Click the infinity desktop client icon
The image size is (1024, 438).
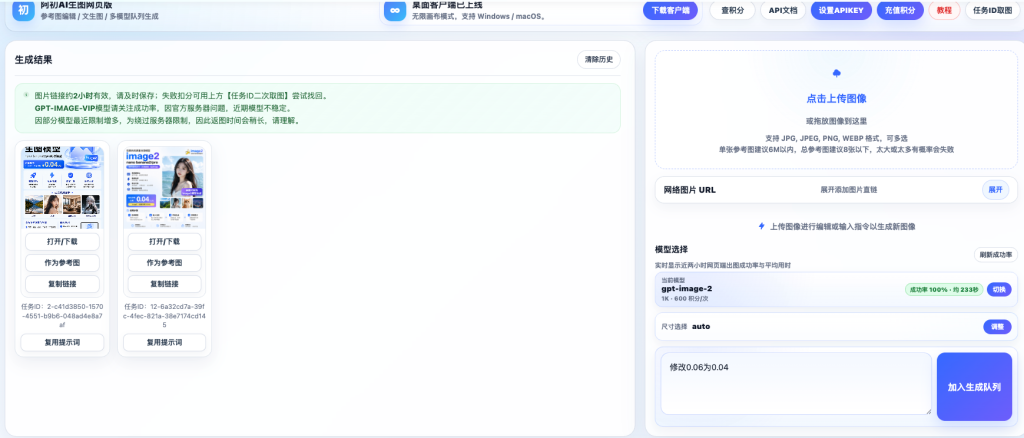[394, 10]
